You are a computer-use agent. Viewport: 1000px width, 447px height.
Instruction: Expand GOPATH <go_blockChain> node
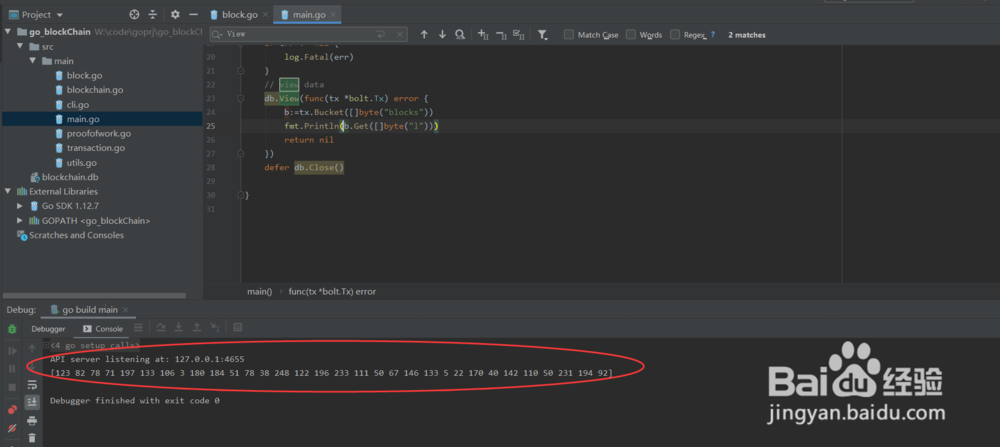coord(20,221)
